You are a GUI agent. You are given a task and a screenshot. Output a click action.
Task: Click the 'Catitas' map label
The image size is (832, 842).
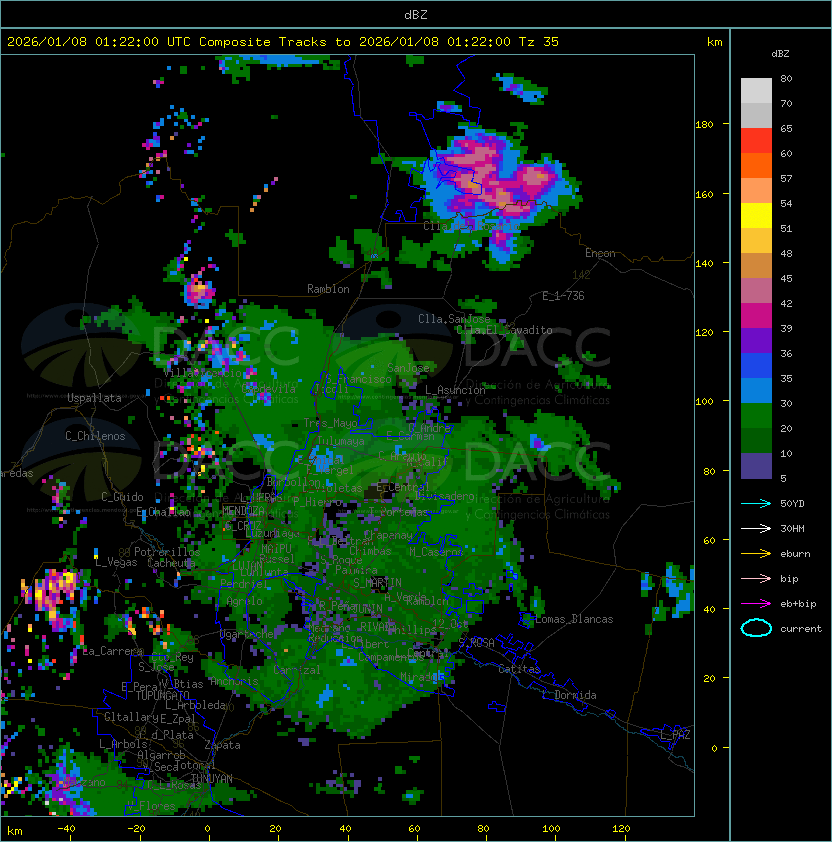(519, 669)
